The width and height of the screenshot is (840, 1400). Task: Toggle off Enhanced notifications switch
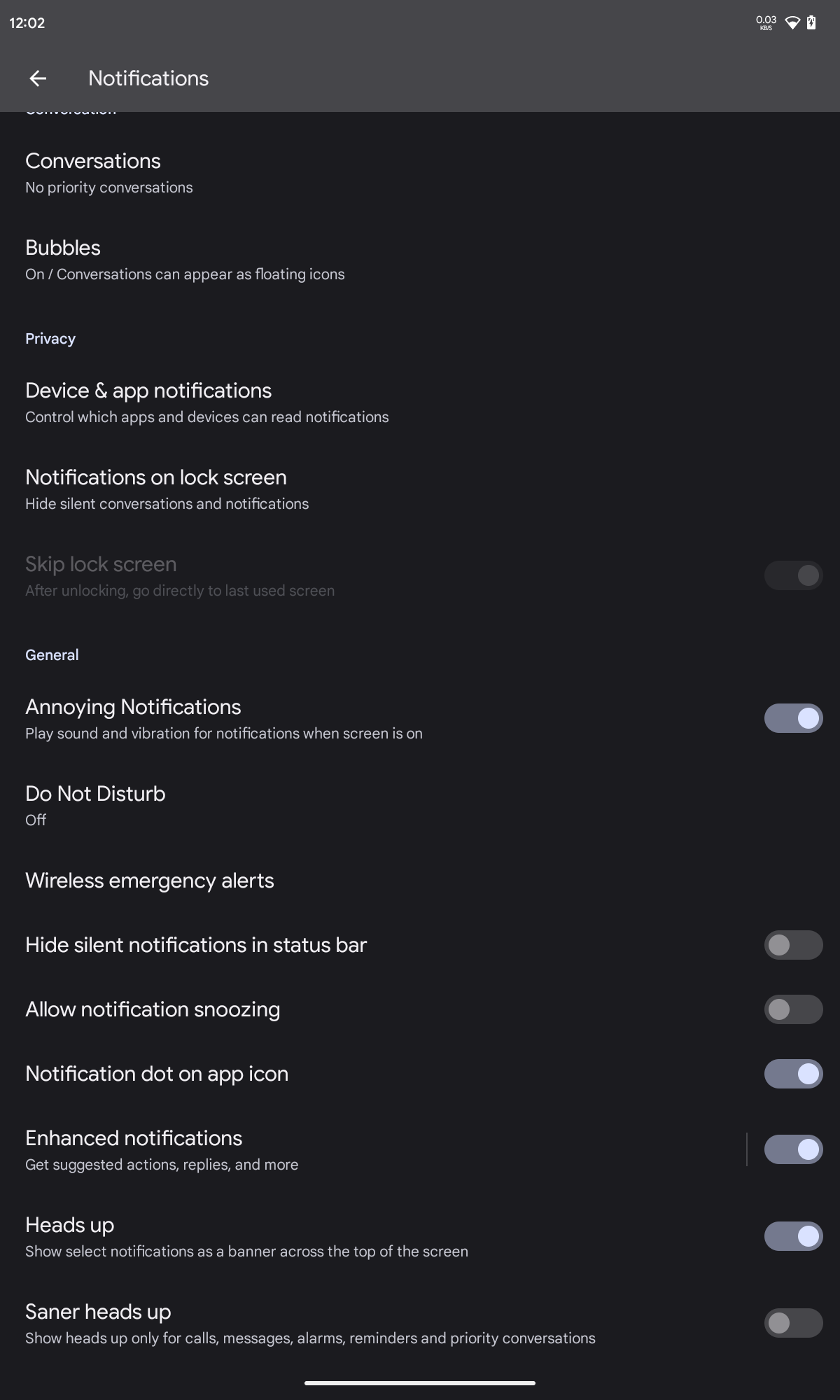pyautogui.click(x=793, y=1149)
